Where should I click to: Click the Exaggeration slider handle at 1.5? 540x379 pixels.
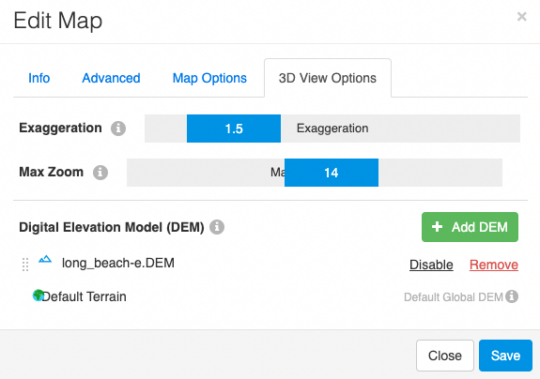234,128
